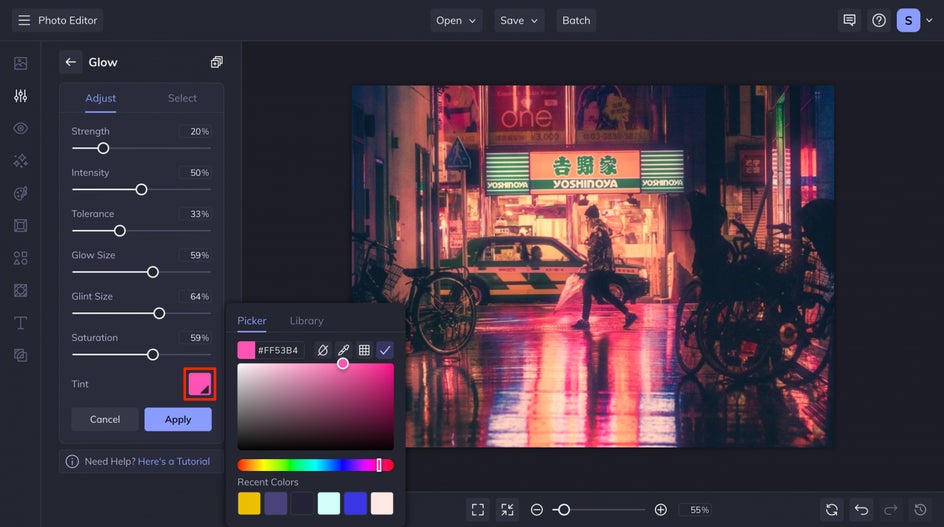Open the Text tool in sidebar
Viewport: 944px width, 527px height.
[20, 323]
